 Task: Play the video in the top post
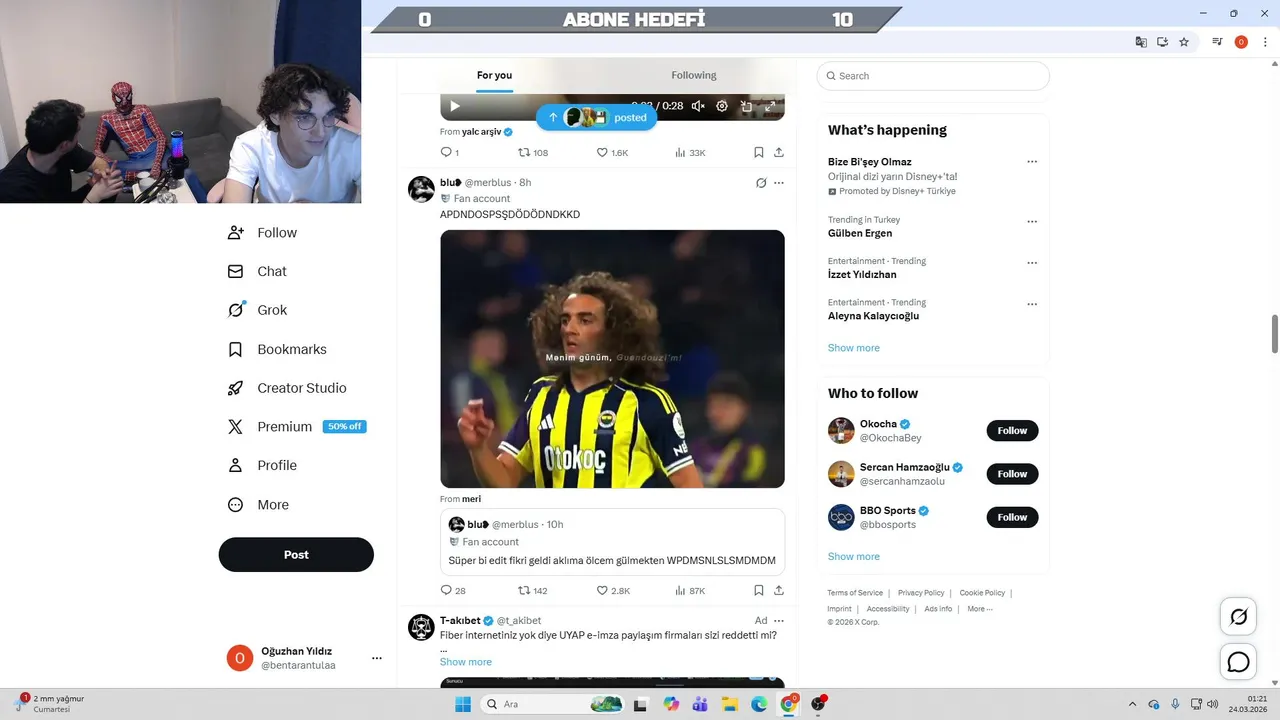coord(455,106)
